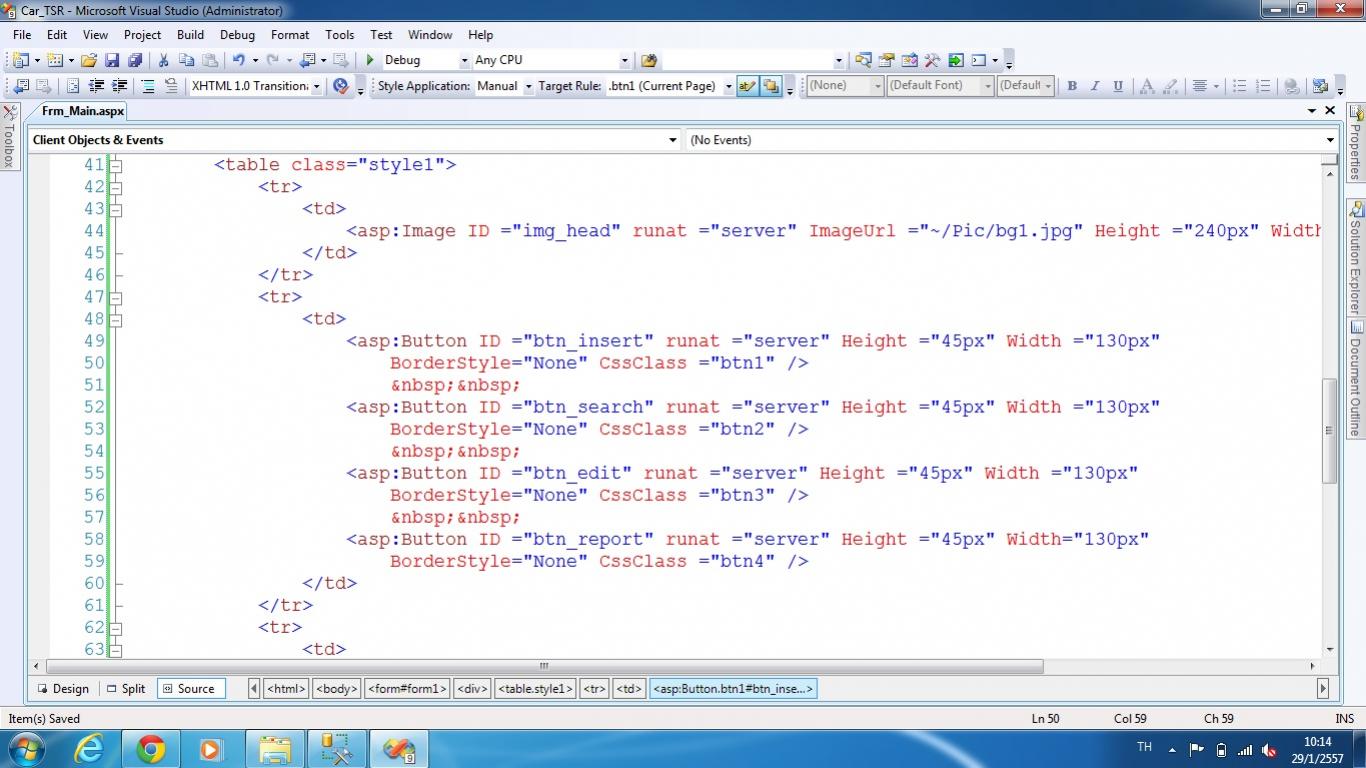This screenshot has height=768, width=1366.
Task: Open the Project menu
Action: point(143,35)
